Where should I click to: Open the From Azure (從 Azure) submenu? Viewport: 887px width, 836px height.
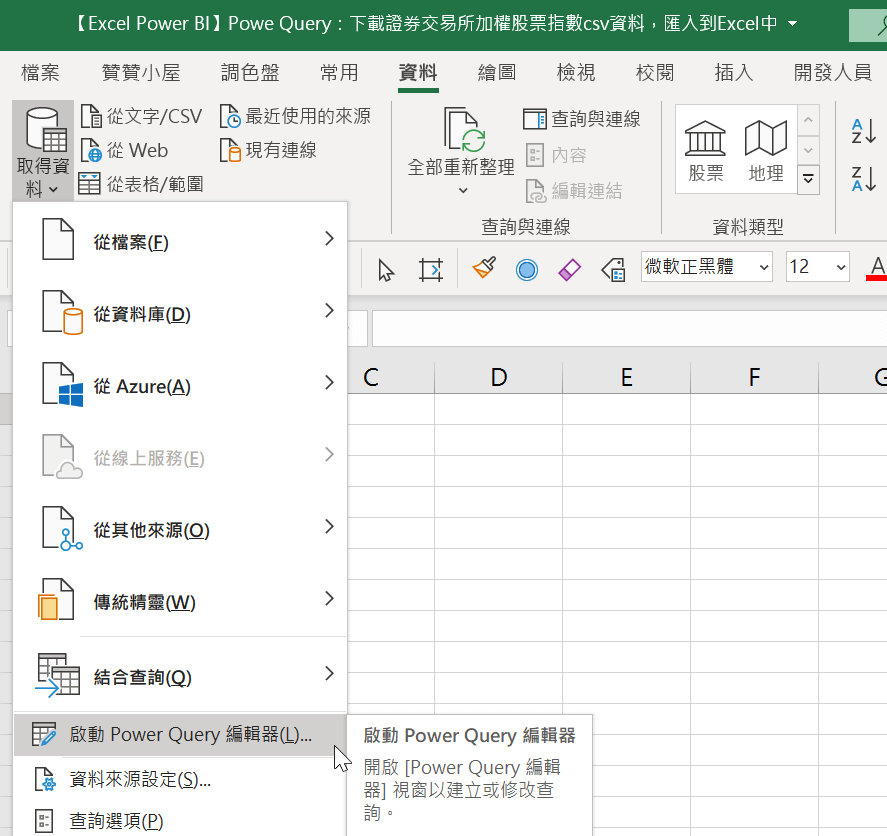point(180,384)
